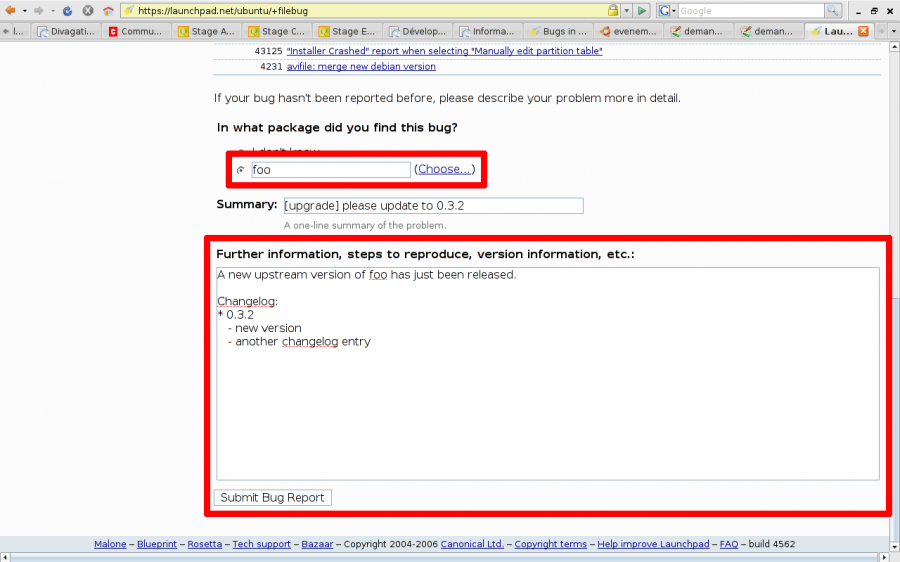This screenshot has width=900, height=562.
Task: Open the FAQ footer link
Action: pos(729,544)
